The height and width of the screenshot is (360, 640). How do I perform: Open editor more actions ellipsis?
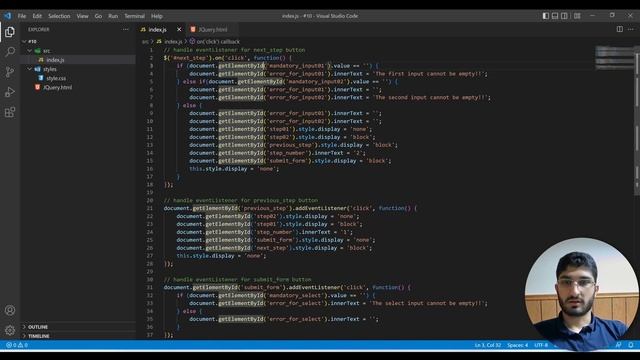631,29
